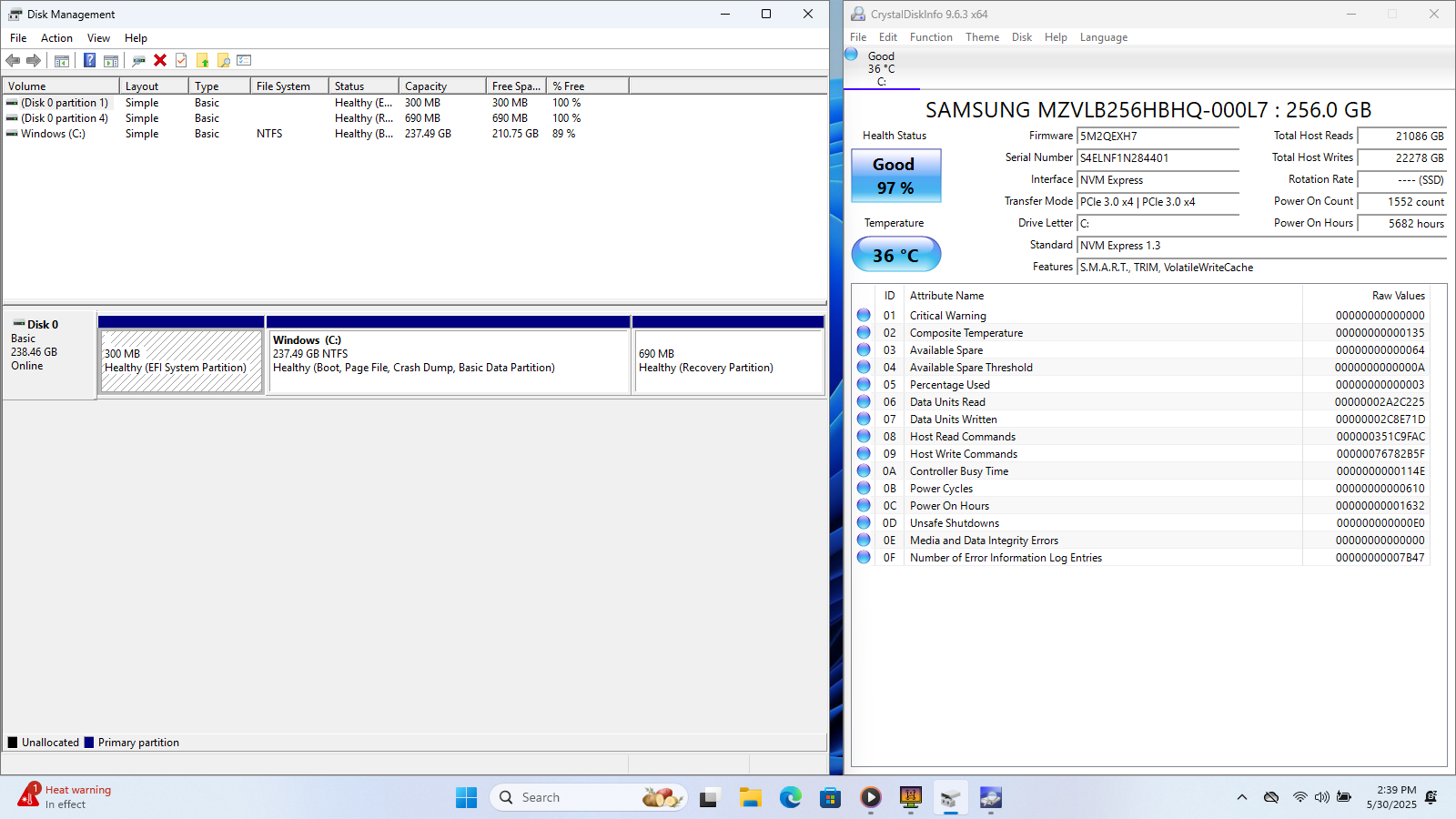Viewport: 1456px width, 819px height.
Task: Click the Back arrow in Disk Management toolbar
Action: [x=13, y=60]
